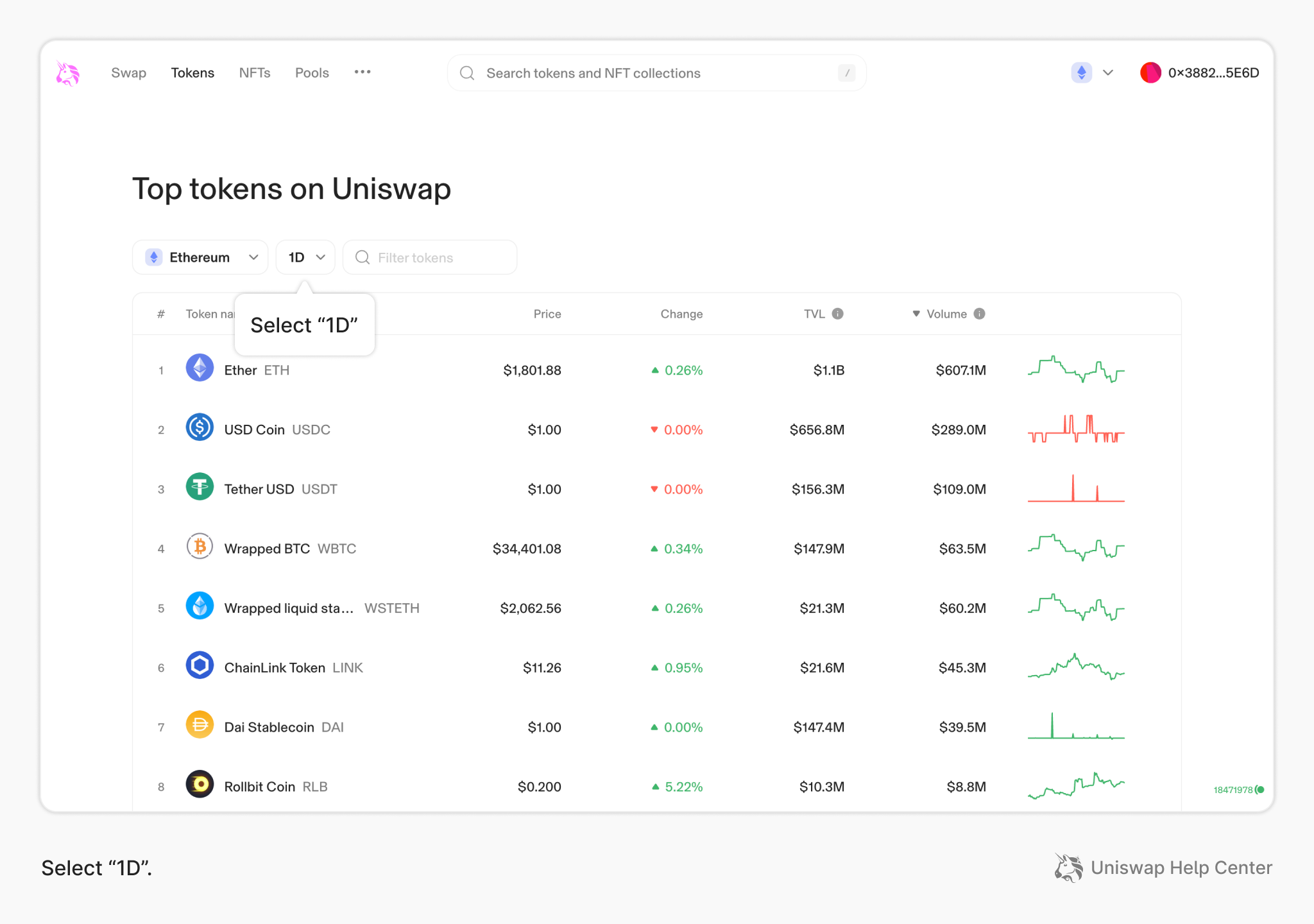Screen dimensions: 1314x924
Task: Open the Swap page
Action: [128, 73]
